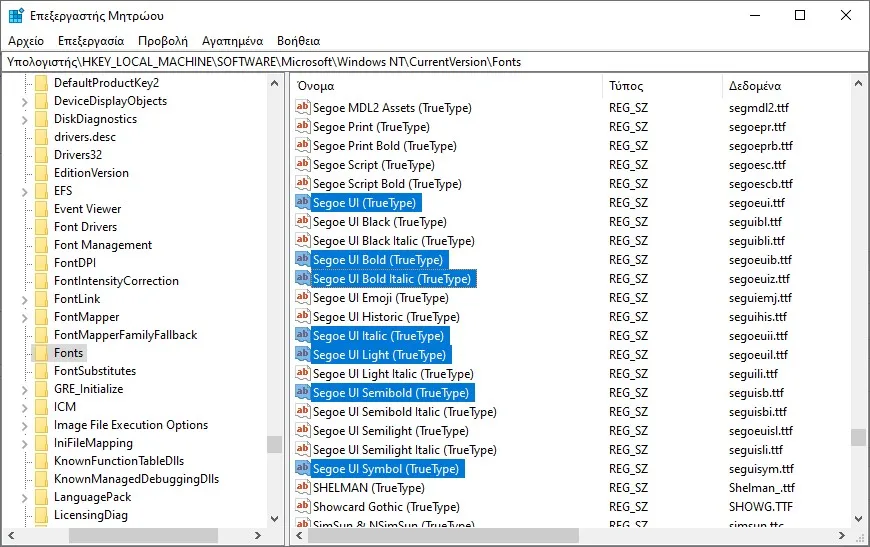Click the string icon beside Segoe Print (TrueType)

pyautogui.click(x=302, y=126)
